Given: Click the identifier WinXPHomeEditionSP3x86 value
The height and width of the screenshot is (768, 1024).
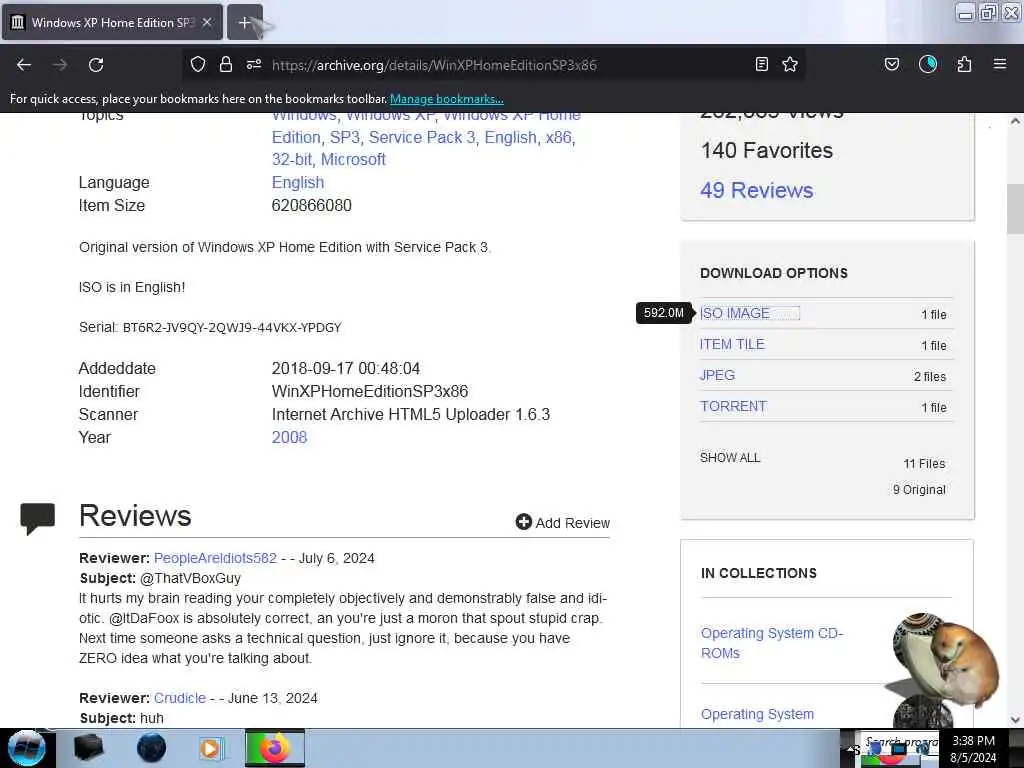Looking at the screenshot, I should pos(370,391).
